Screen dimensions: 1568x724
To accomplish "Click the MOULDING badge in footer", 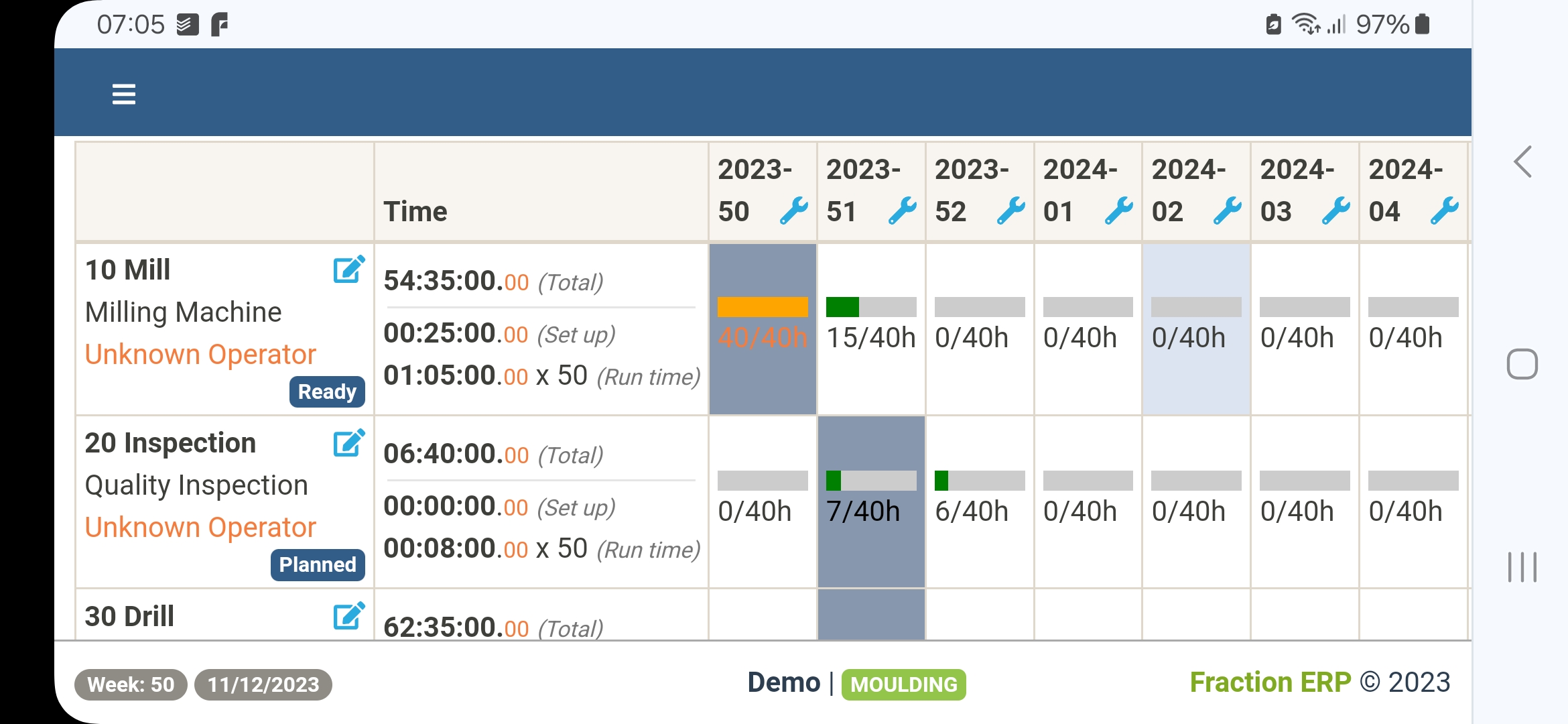I will click(903, 684).
